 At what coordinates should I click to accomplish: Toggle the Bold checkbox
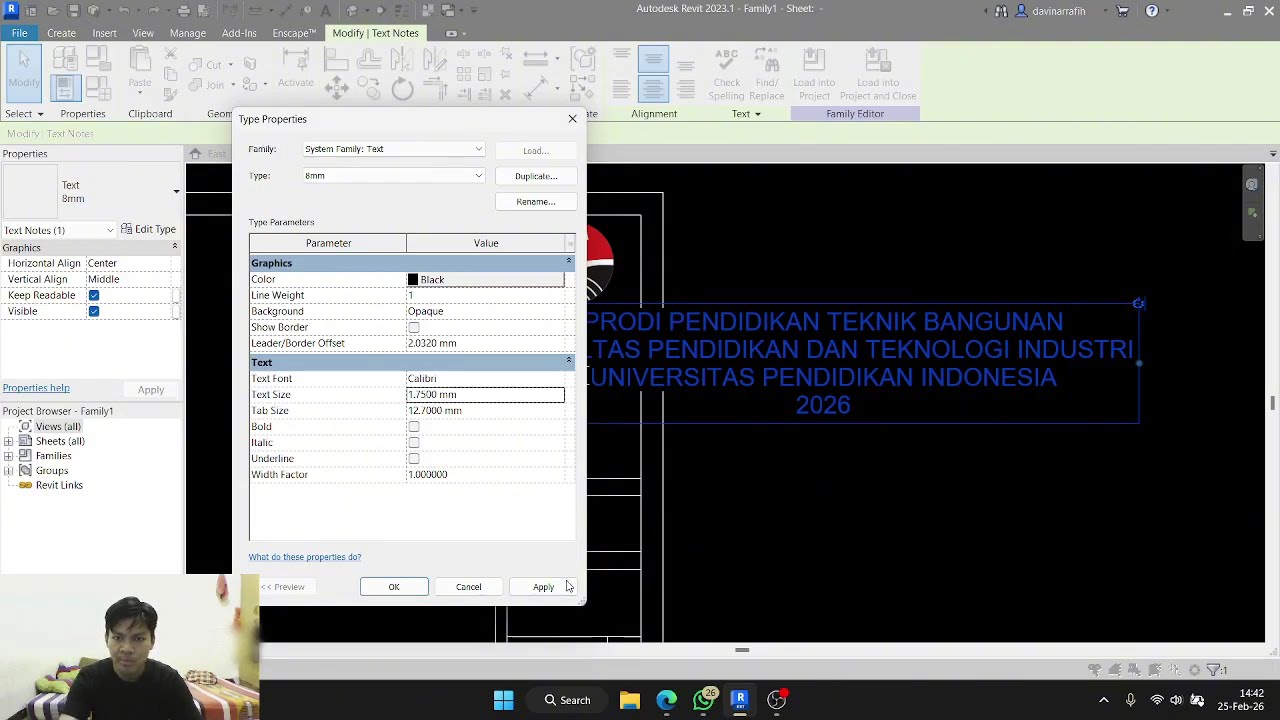[414, 427]
